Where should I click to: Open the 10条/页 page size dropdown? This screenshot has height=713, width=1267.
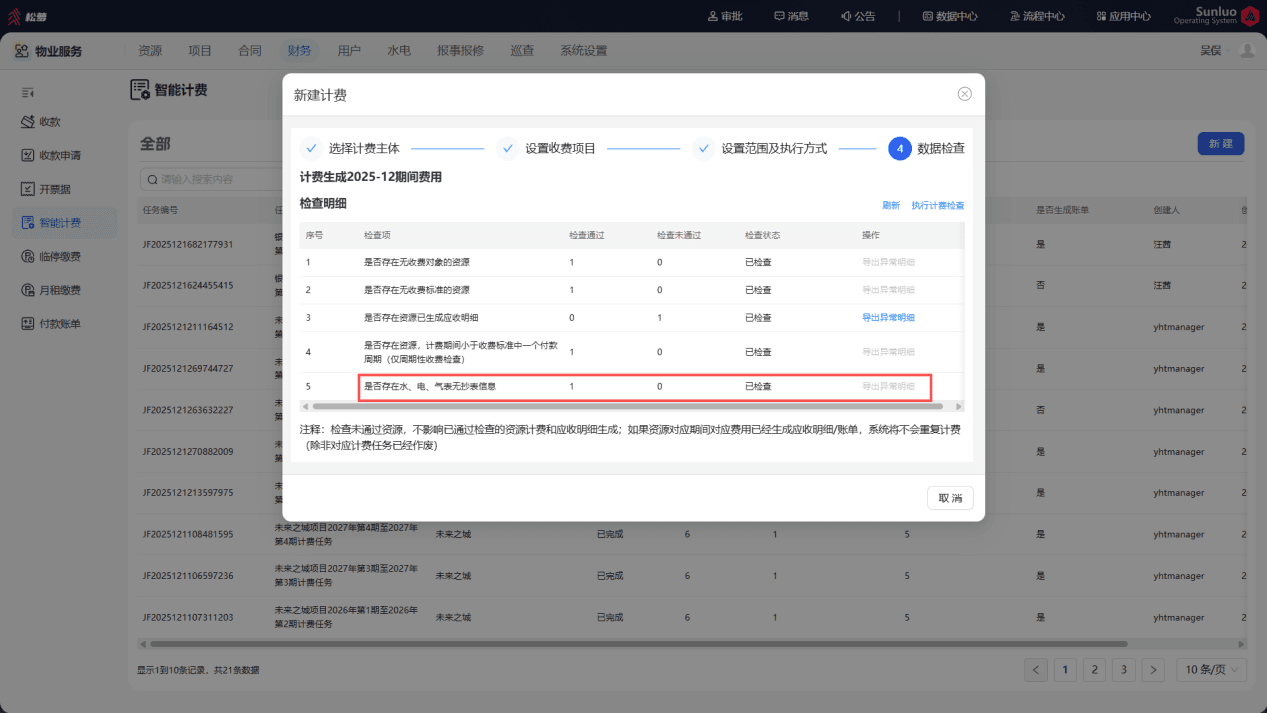1211,670
